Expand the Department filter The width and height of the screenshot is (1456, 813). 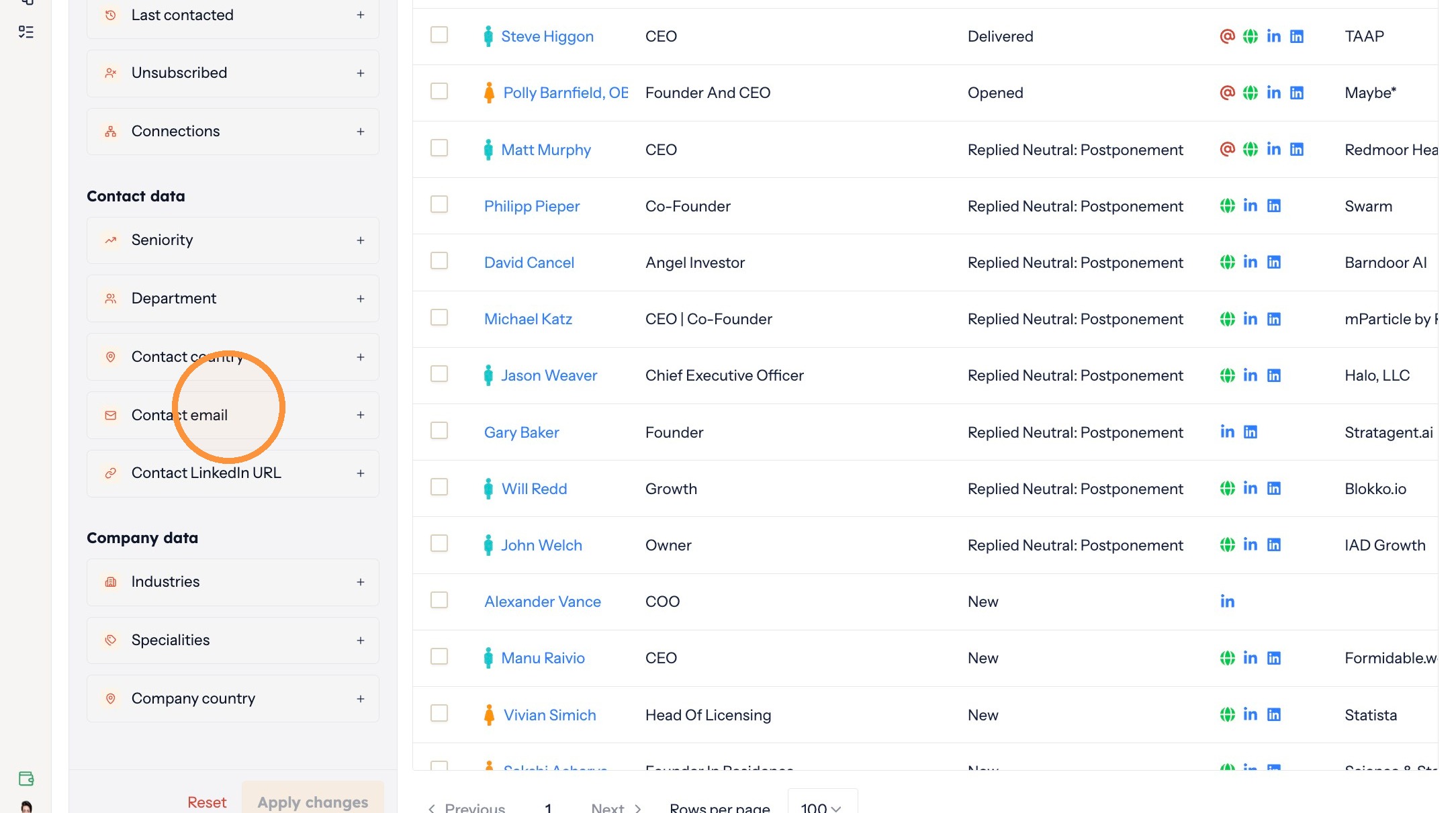coord(233,298)
